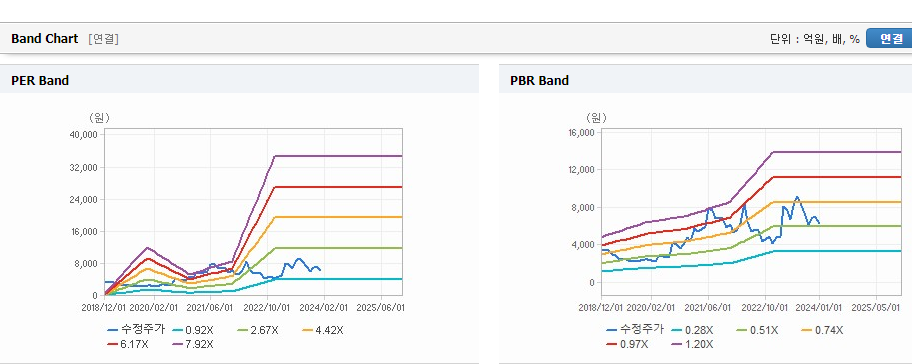The height and width of the screenshot is (364, 912).
Task: Select the 0.97X red legend entry
Action: [x=627, y=344]
